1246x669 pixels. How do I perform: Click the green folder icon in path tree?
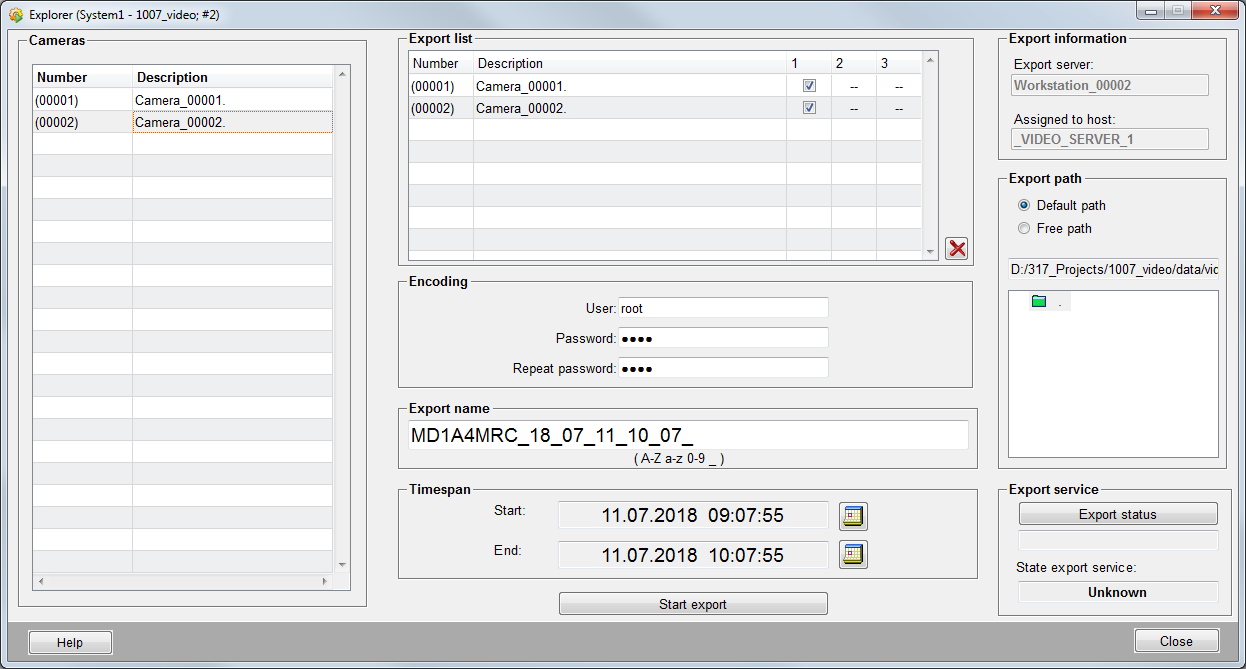(1039, 301)
